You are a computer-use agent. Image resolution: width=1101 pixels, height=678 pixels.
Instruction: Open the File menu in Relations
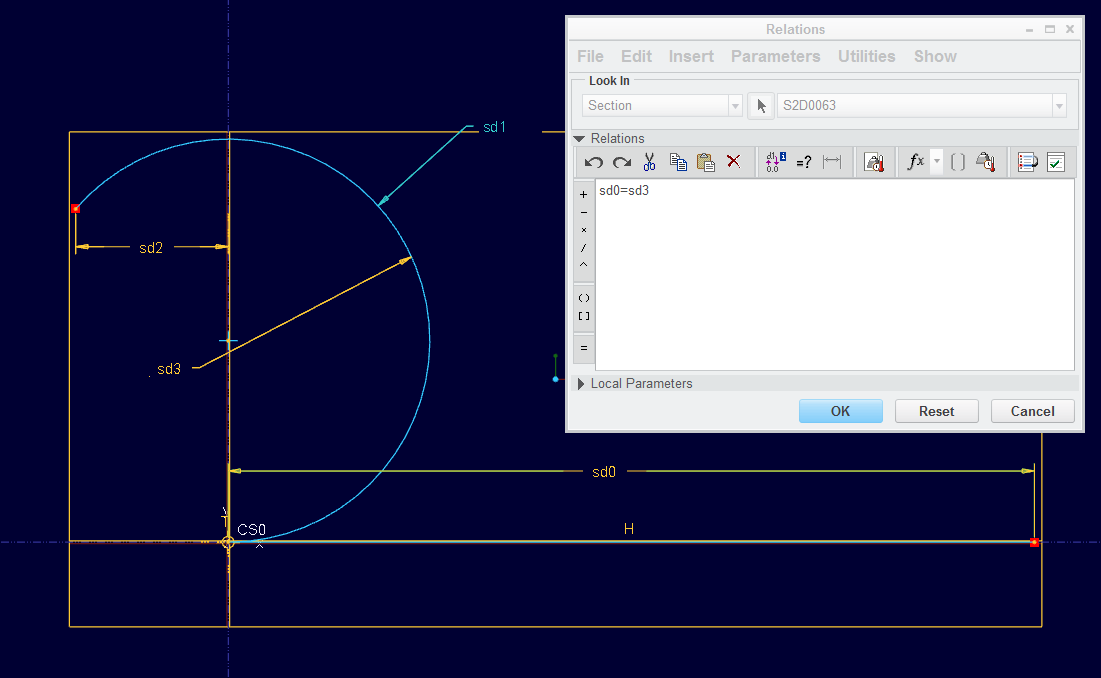click(x=591, y=56)
